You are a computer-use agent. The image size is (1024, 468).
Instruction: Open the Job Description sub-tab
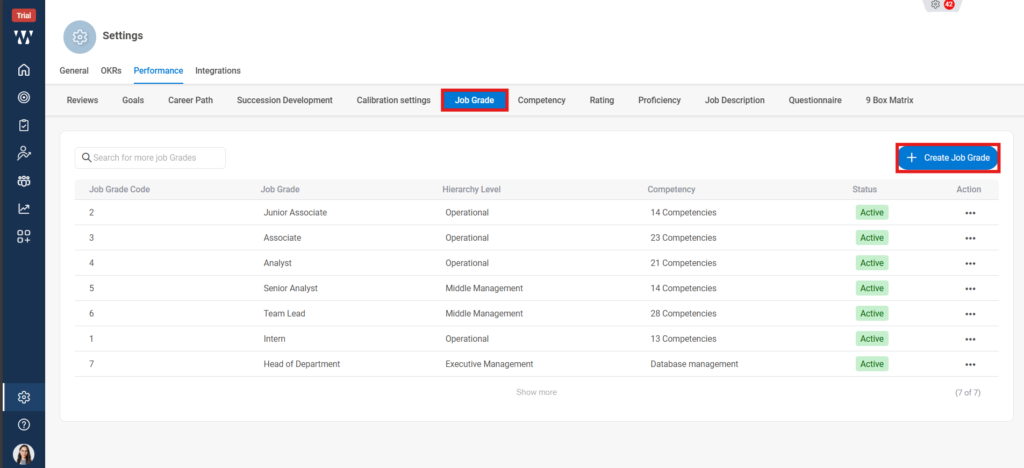pos(735,101)
